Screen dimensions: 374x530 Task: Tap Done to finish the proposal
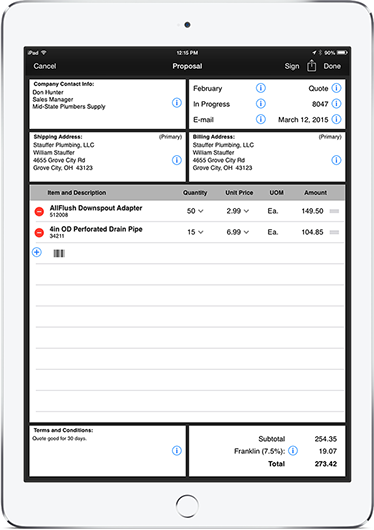click(x=332, y=66)
